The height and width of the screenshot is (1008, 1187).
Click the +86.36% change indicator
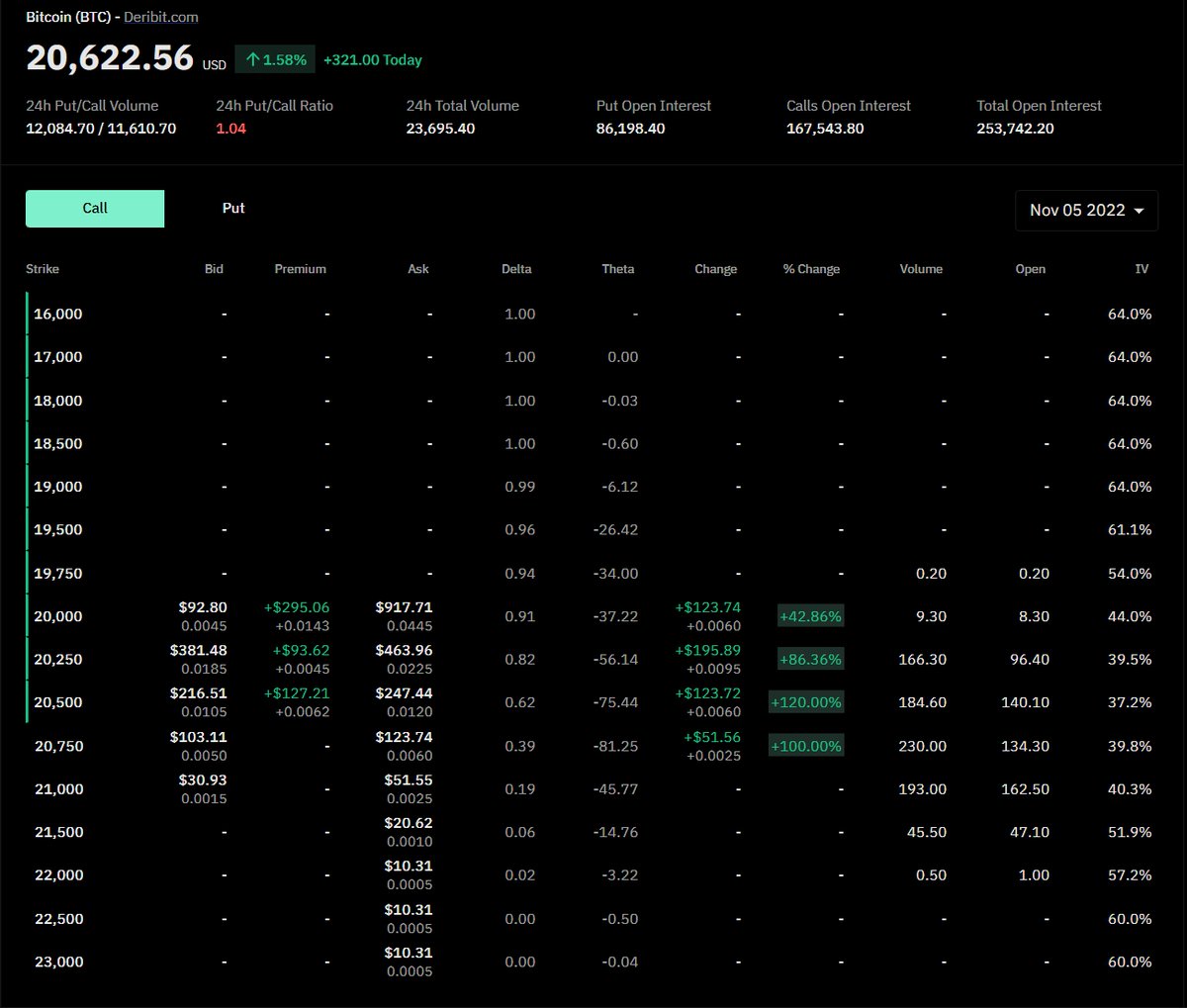(x=810, y=658)
